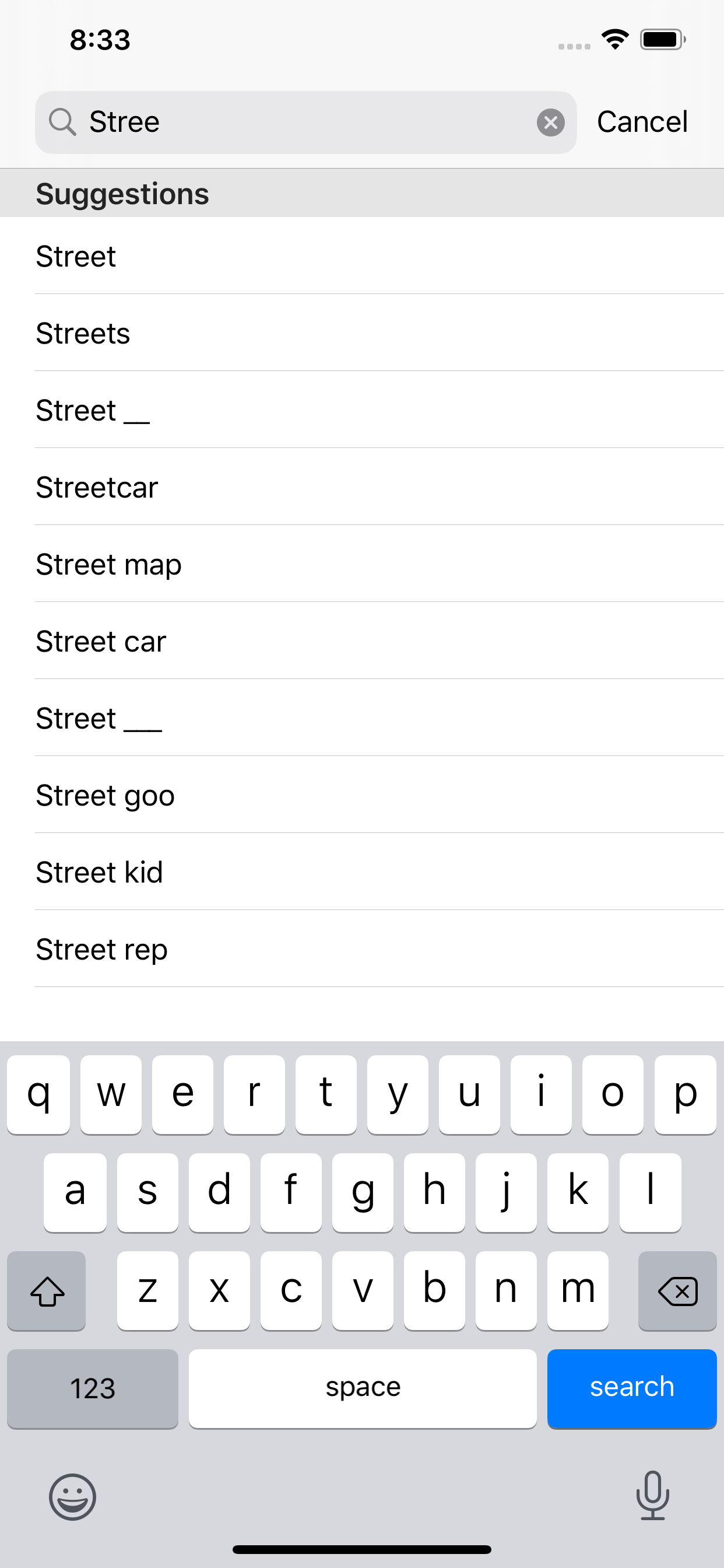724x1568 pixels.
Task: Pick the "Streets" suggestion
Action: [83, 333]
